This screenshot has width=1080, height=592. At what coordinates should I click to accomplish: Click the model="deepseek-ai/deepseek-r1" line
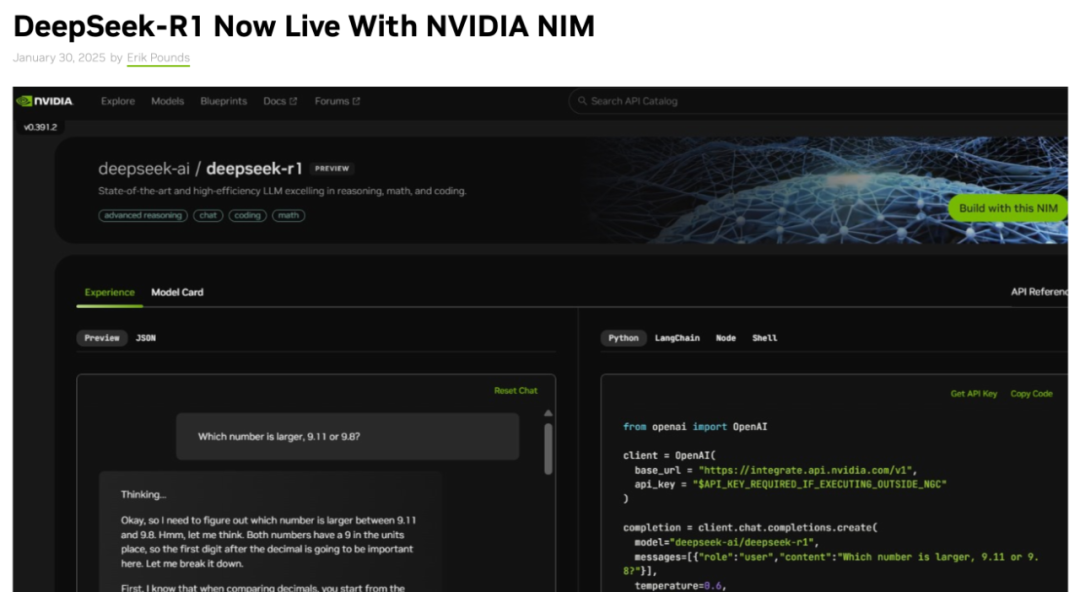(726, 542)
